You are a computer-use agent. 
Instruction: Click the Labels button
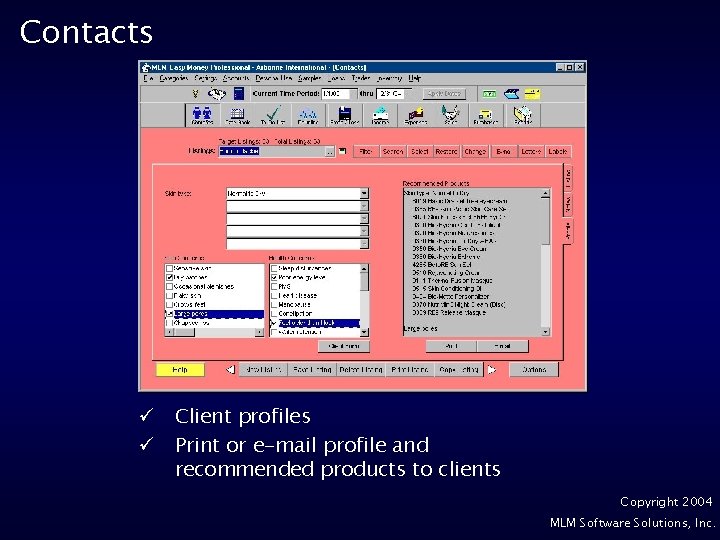click(x=558, y=151)
